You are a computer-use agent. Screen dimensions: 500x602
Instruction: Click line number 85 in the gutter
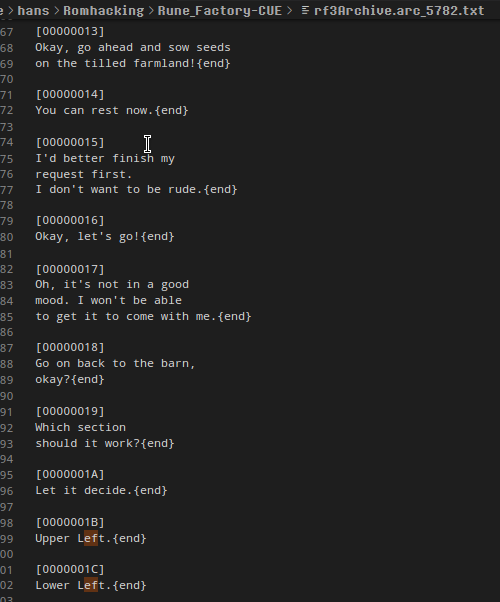pos(7,317)
